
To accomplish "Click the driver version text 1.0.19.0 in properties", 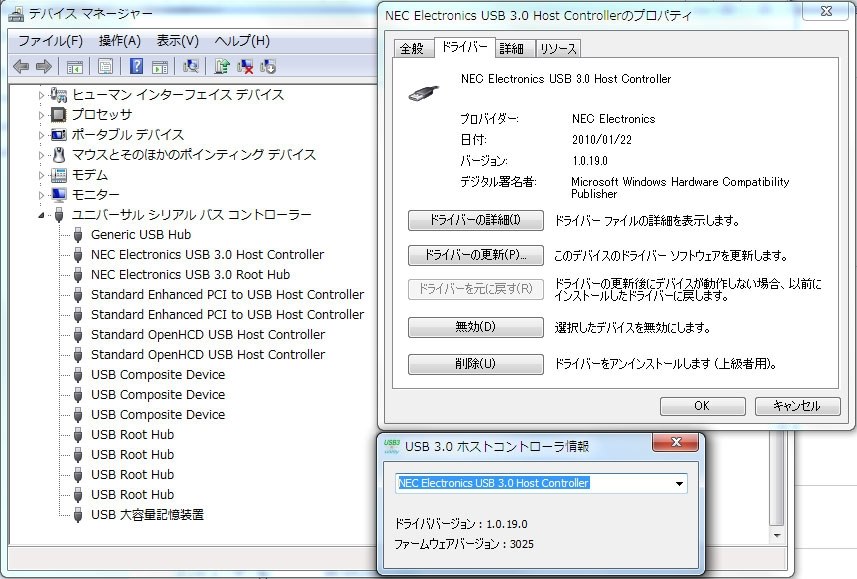I will (590, 161).
